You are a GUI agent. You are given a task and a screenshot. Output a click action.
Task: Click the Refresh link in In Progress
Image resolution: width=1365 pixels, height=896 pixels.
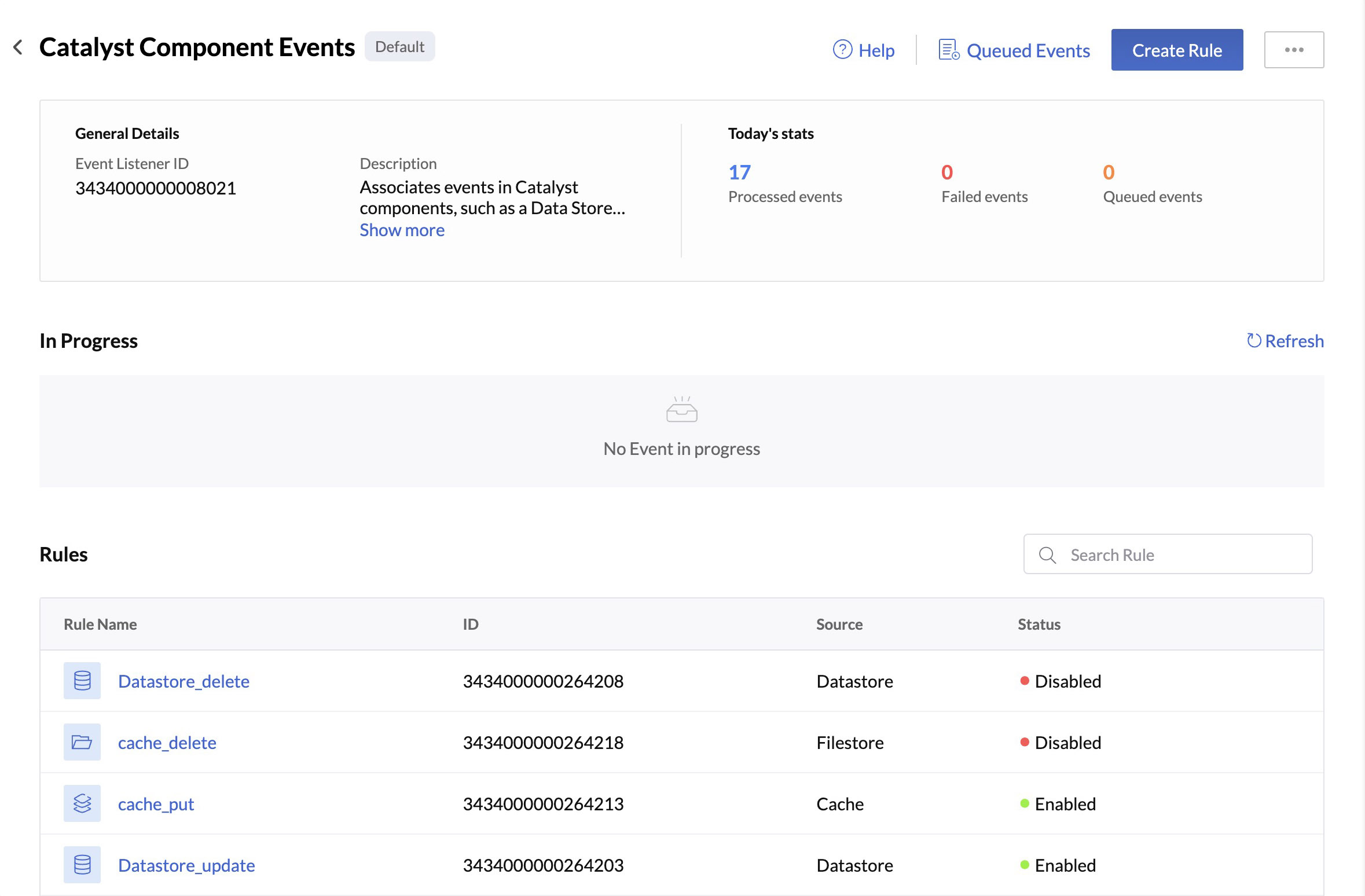point(1286,341)
